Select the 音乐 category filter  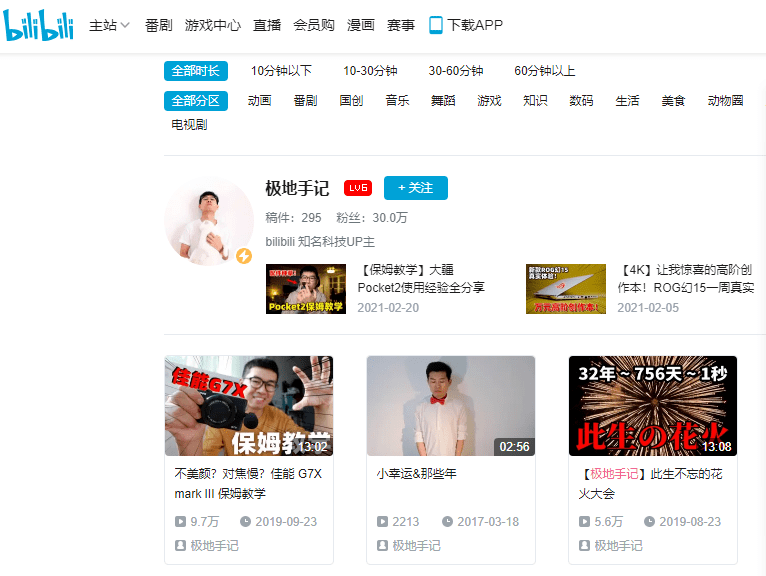(397, 101)
